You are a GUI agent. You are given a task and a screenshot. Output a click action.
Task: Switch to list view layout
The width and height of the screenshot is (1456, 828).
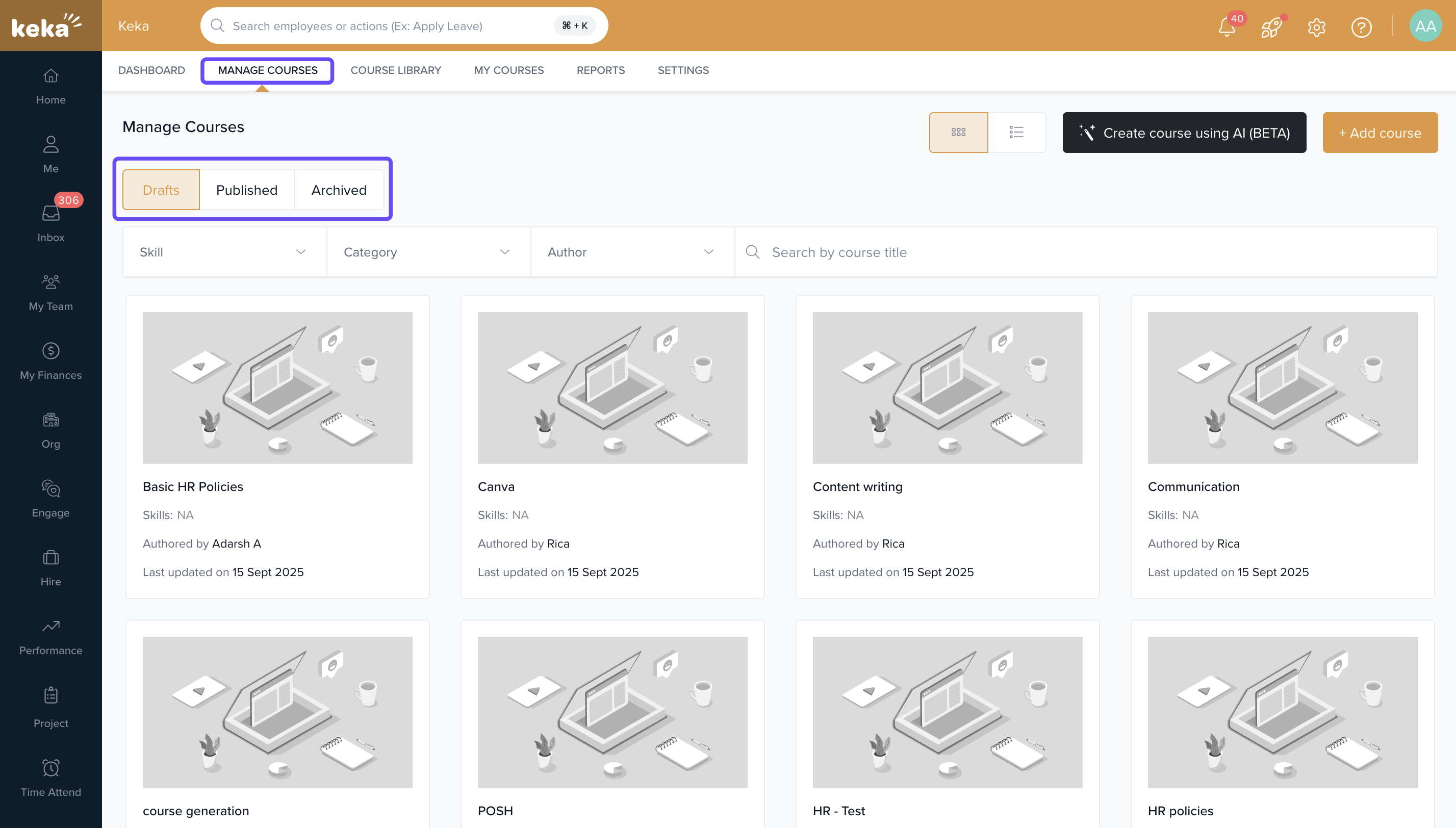pos(1016,132)
